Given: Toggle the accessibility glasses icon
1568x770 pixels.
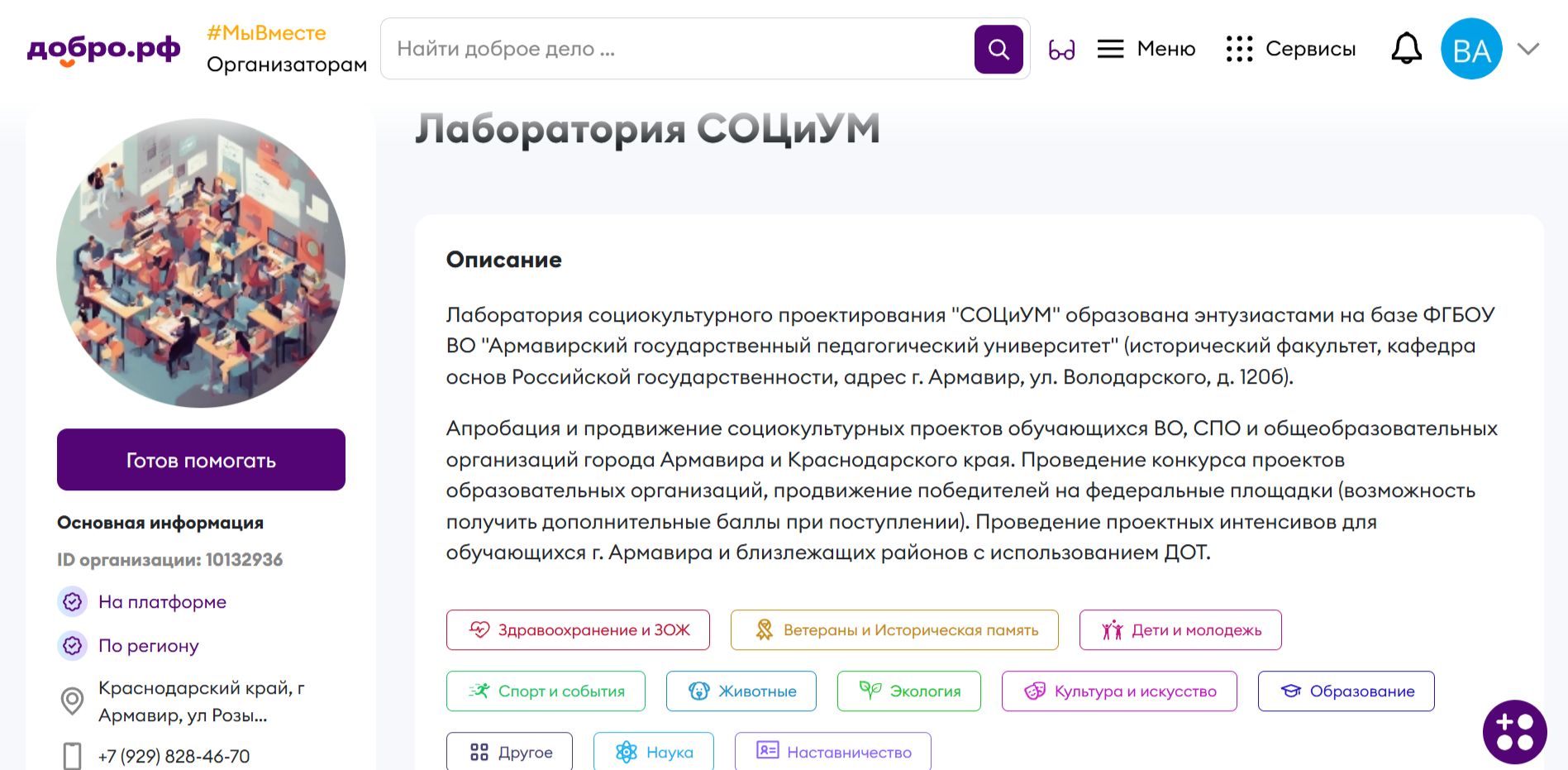Looking at the screenshot, I should 1061,50.
